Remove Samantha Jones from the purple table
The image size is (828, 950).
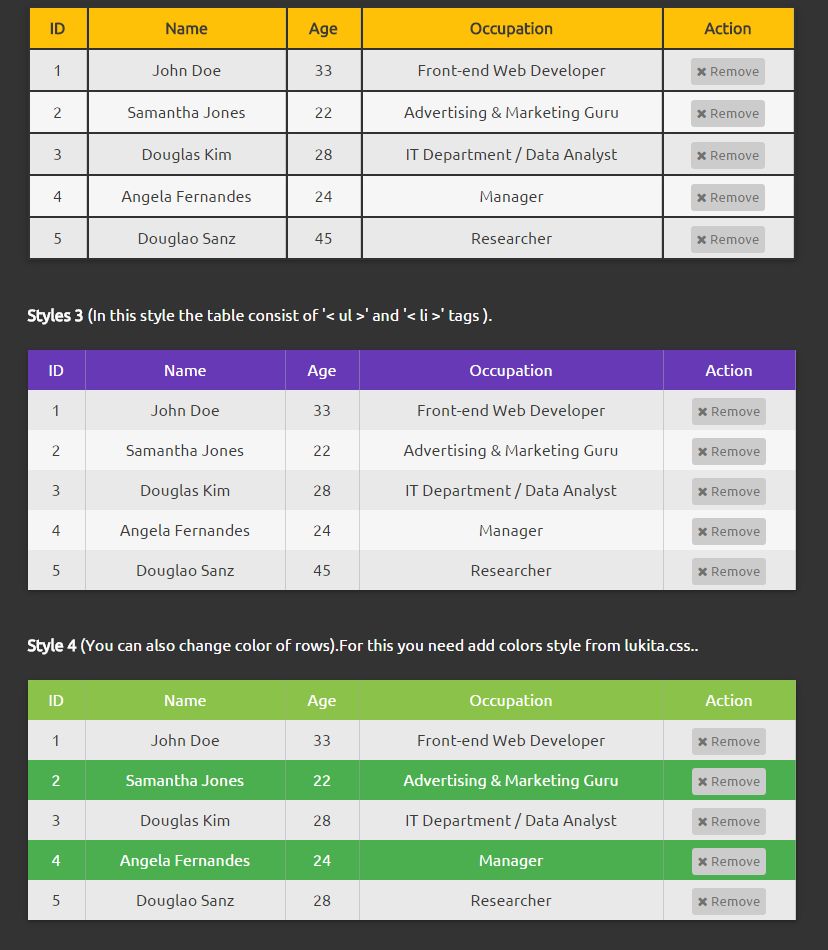pos(729,451)
